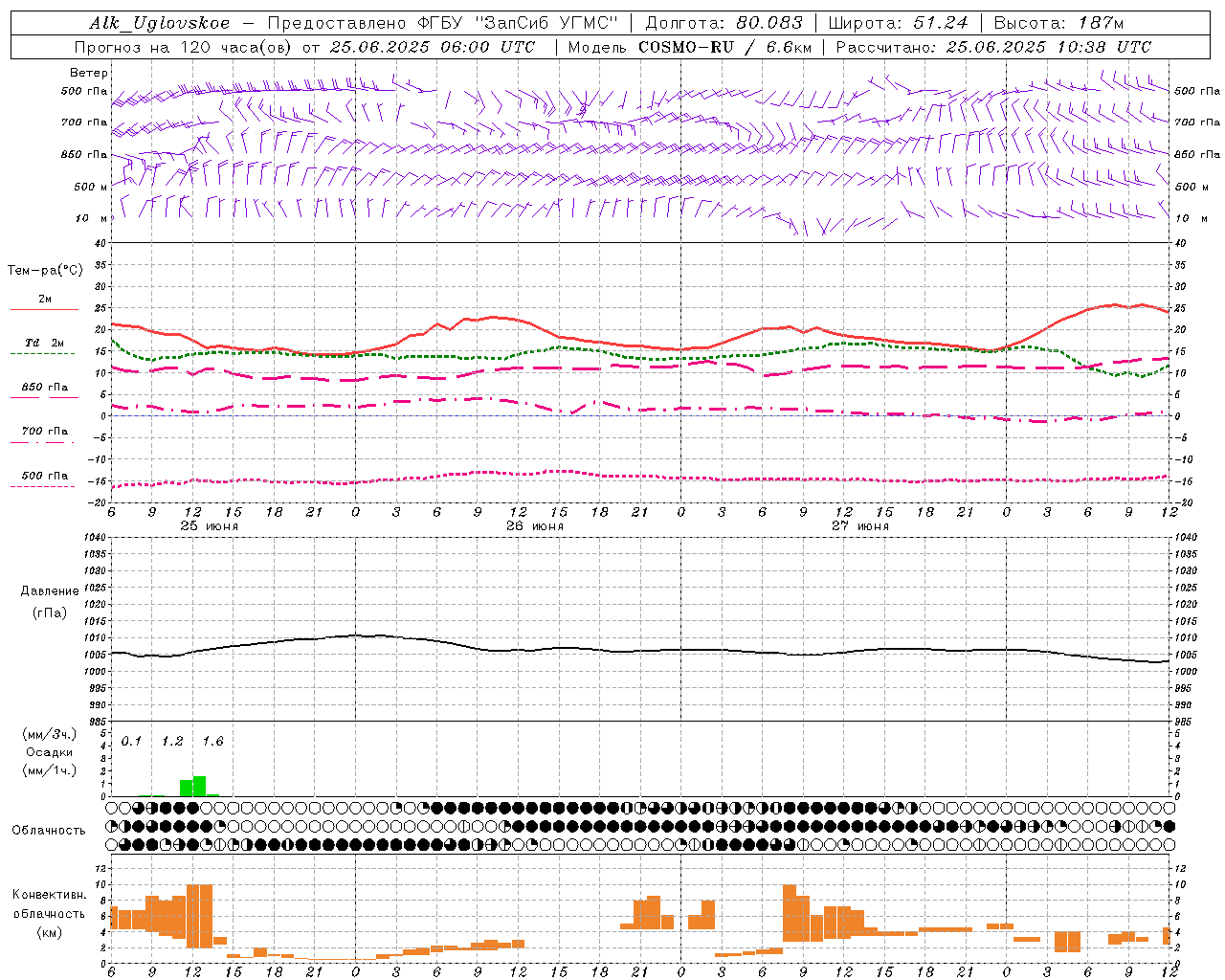Click the 26 июня date label
Image resolution: width=1225 pixels, height=980 pixels.
pyautogui.click(x=535, y=525)
